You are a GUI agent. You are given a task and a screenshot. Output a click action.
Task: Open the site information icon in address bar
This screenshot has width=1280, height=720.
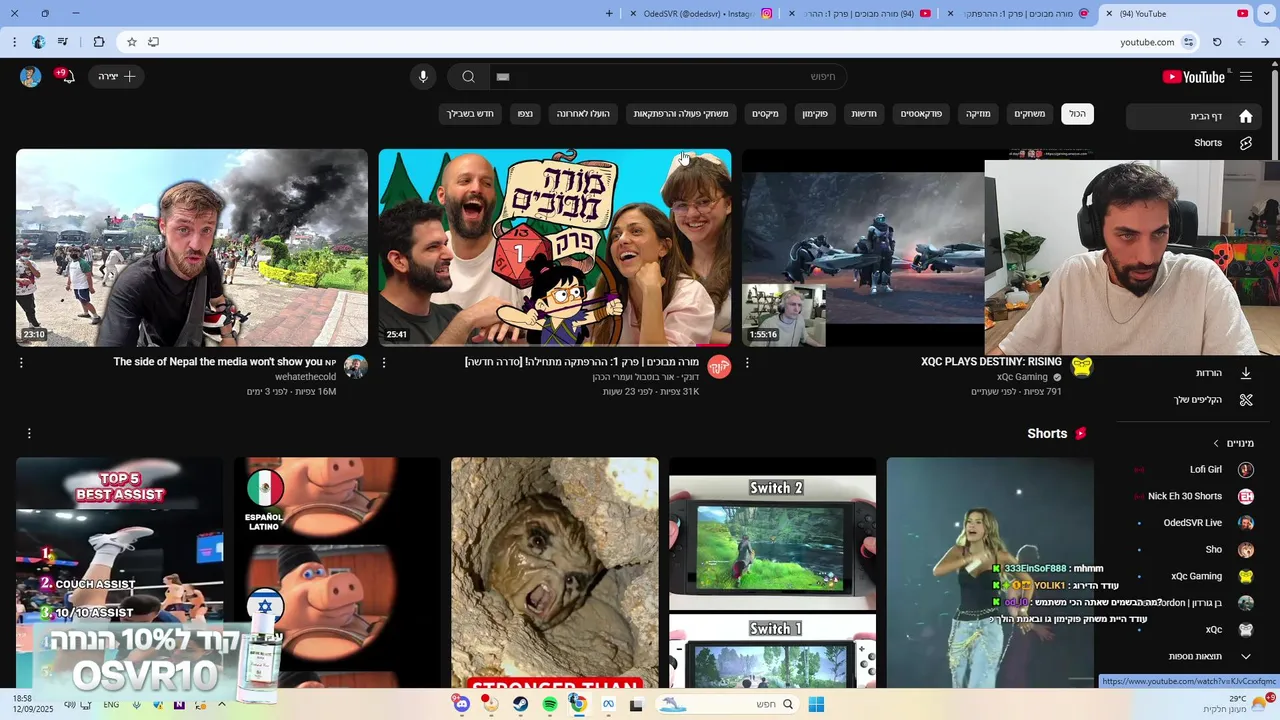tap(1188, 42)
